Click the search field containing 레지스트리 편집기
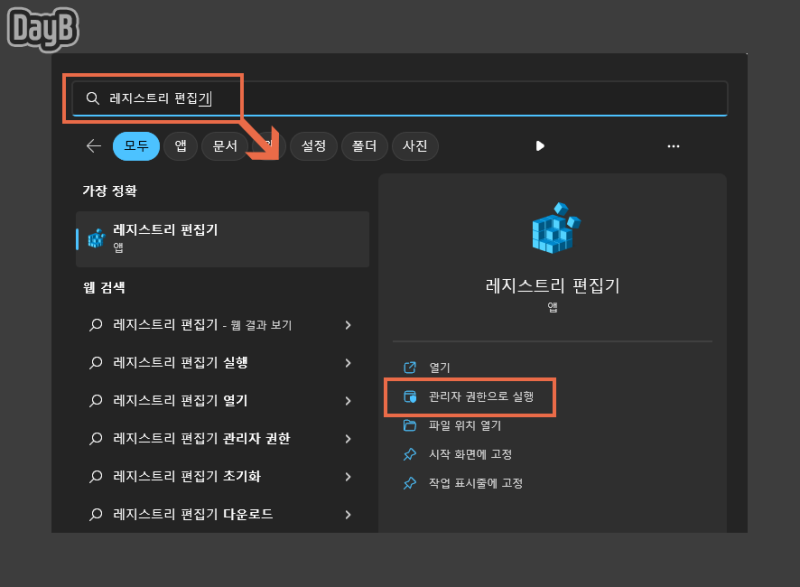This screenshot has height=587, width=800. [399, 98]
